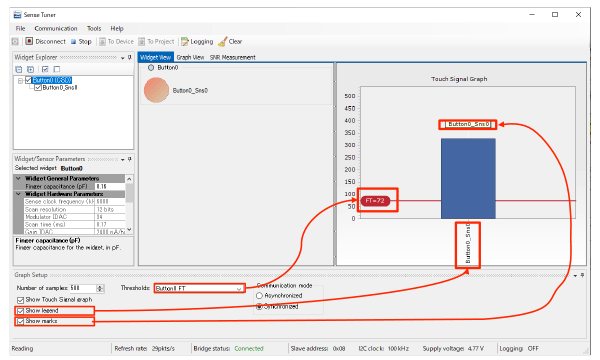The image size is (600, 360).
Task: Click the Disconnect toolbar button
Action: click(46, 41)
